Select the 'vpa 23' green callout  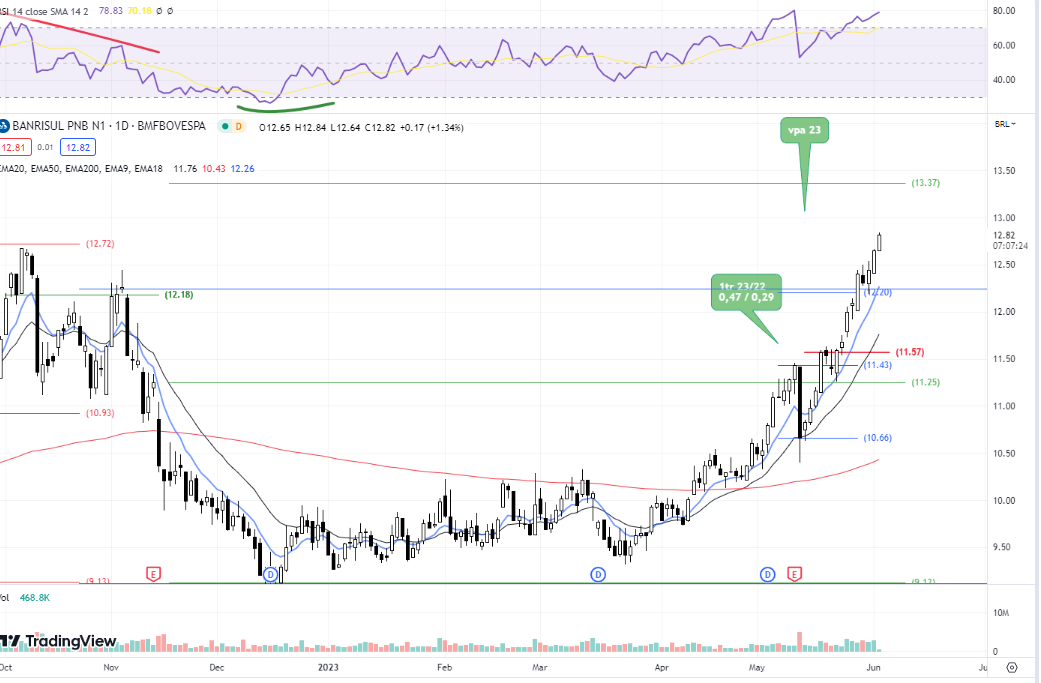(805, 130)
